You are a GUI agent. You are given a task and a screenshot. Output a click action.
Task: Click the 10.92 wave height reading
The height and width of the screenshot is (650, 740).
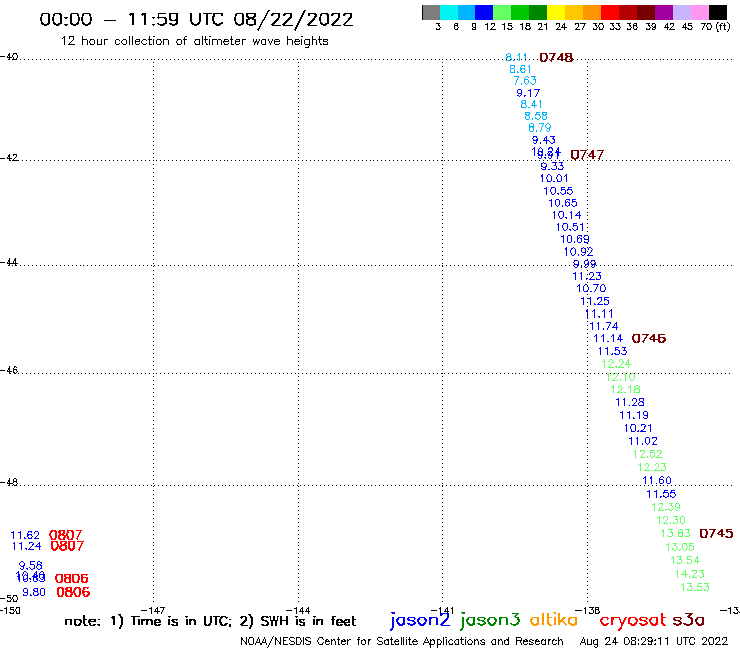click(x=579, y=252)
